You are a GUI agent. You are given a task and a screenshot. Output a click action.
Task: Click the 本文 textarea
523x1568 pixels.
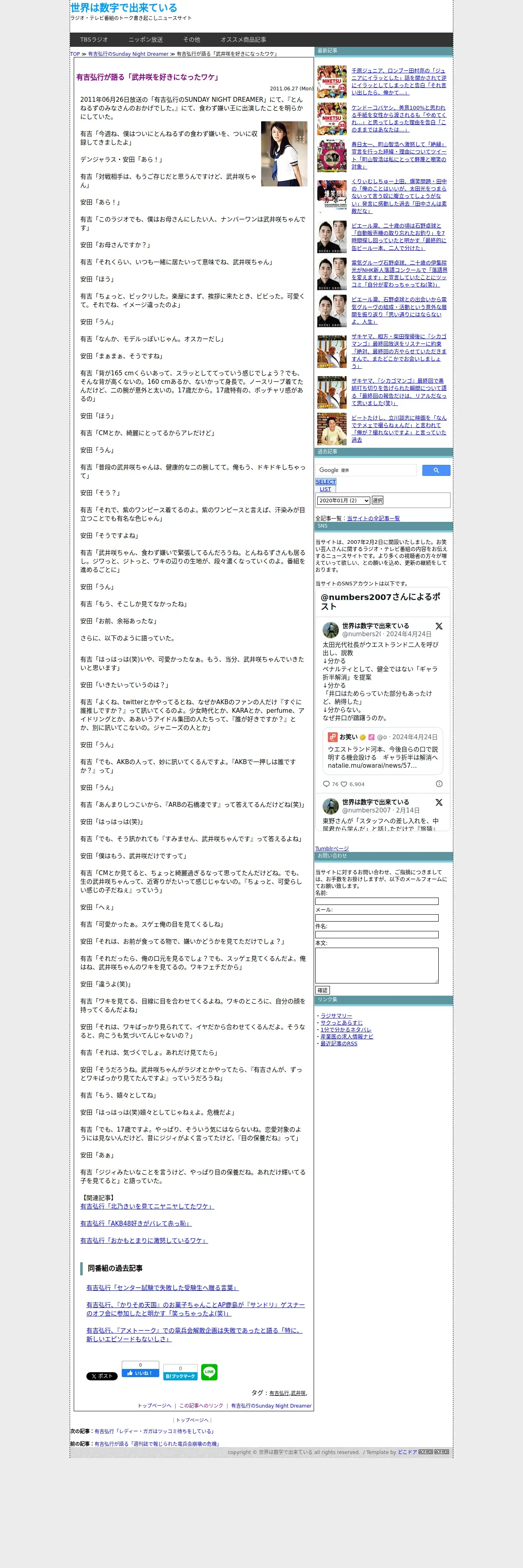point(377,966)
